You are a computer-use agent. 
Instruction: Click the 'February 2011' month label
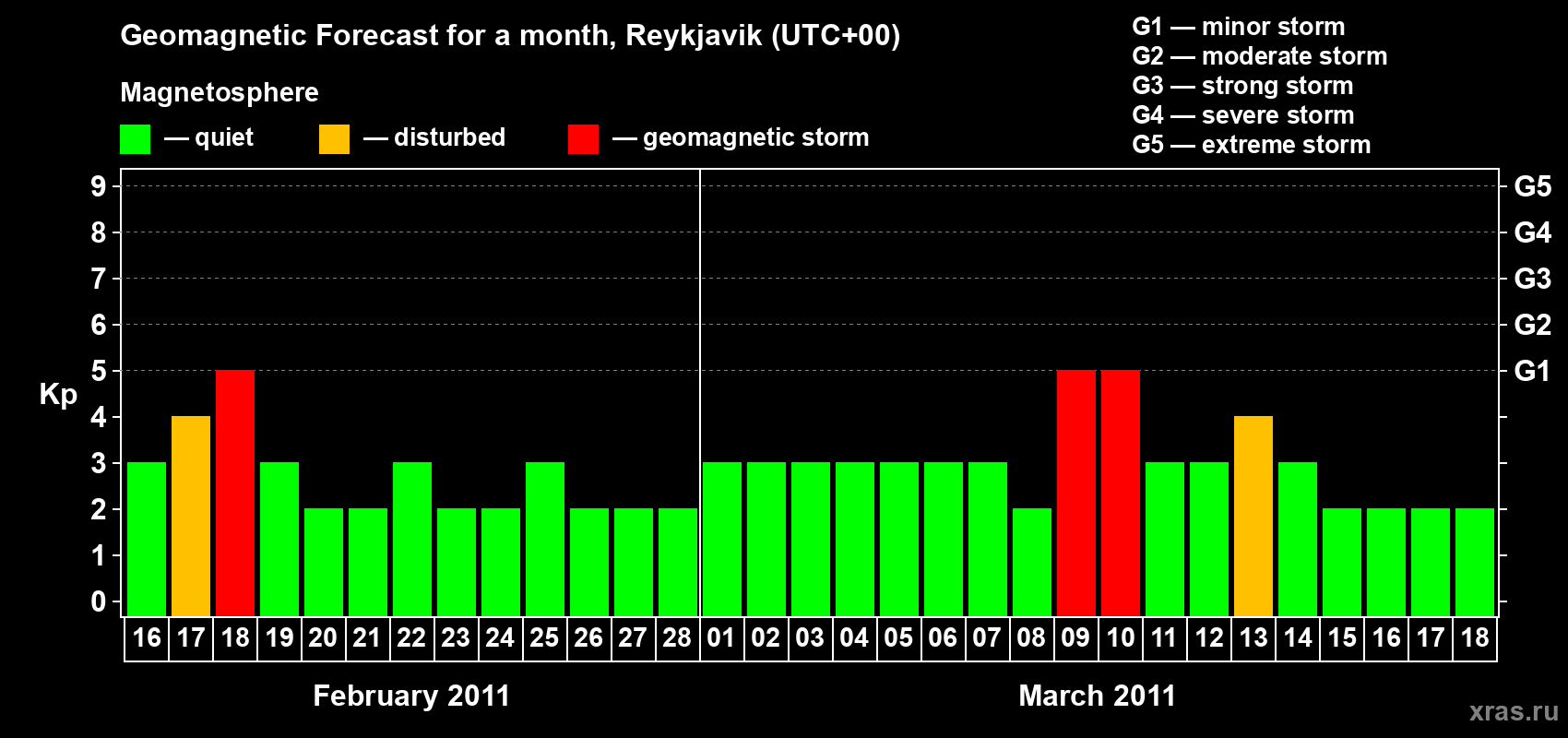click(411, 696)
